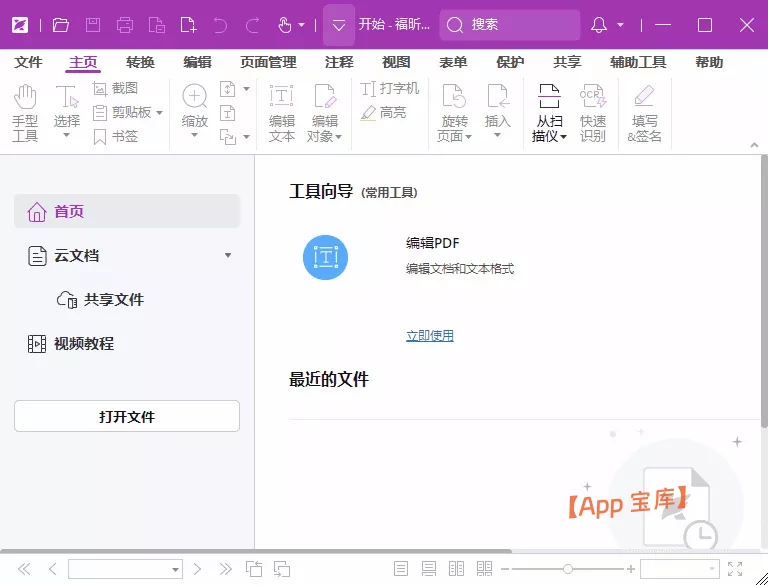Viewport: 768px width, 585px height.
Task: Switch to the 转换 tab
Action: point(140,62)
